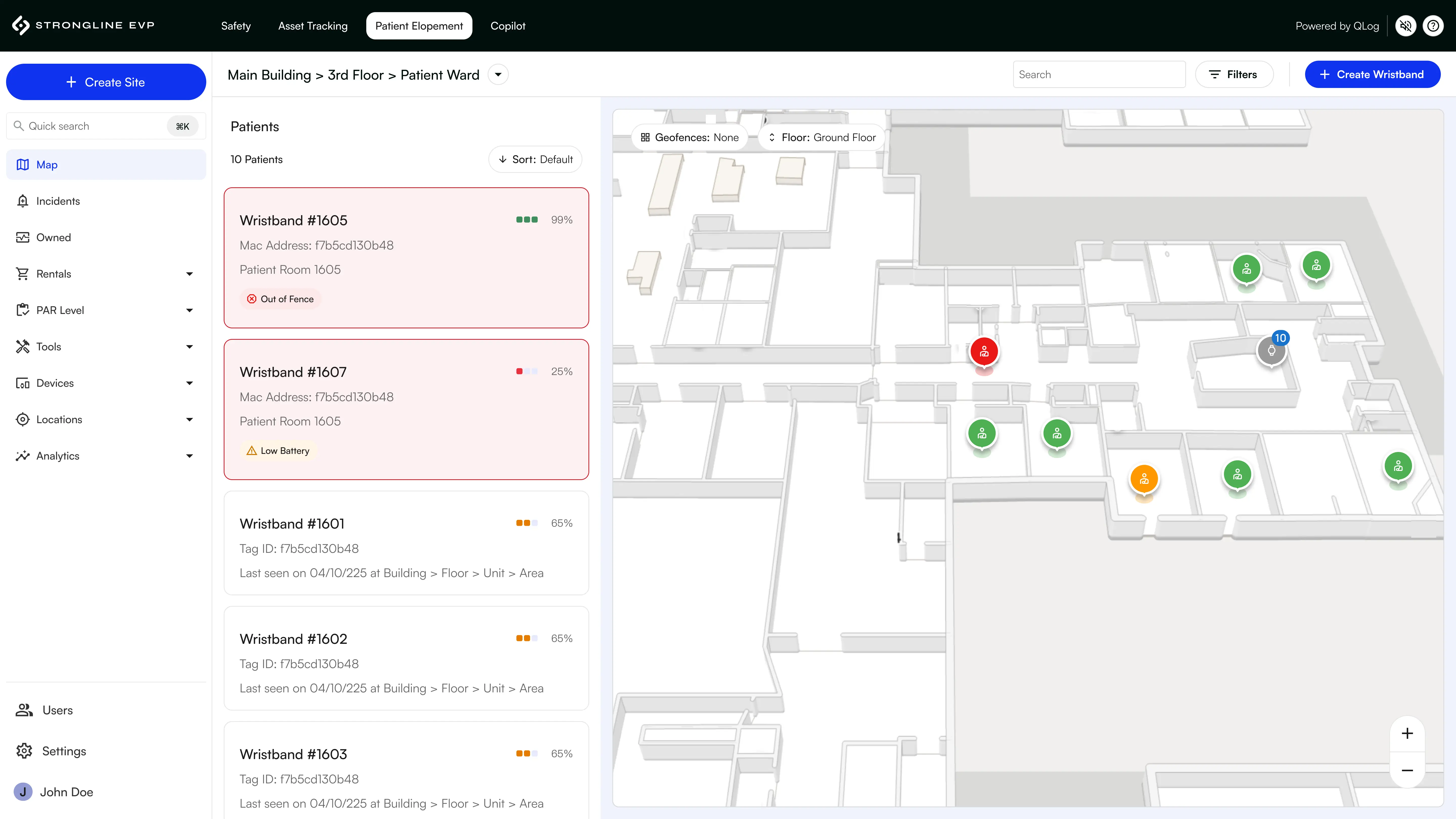This screenshot has height=819, width=1456.
Task: Toggle the mute sound icon in header
Action: pyautogui.click(x=1406, y=26)
